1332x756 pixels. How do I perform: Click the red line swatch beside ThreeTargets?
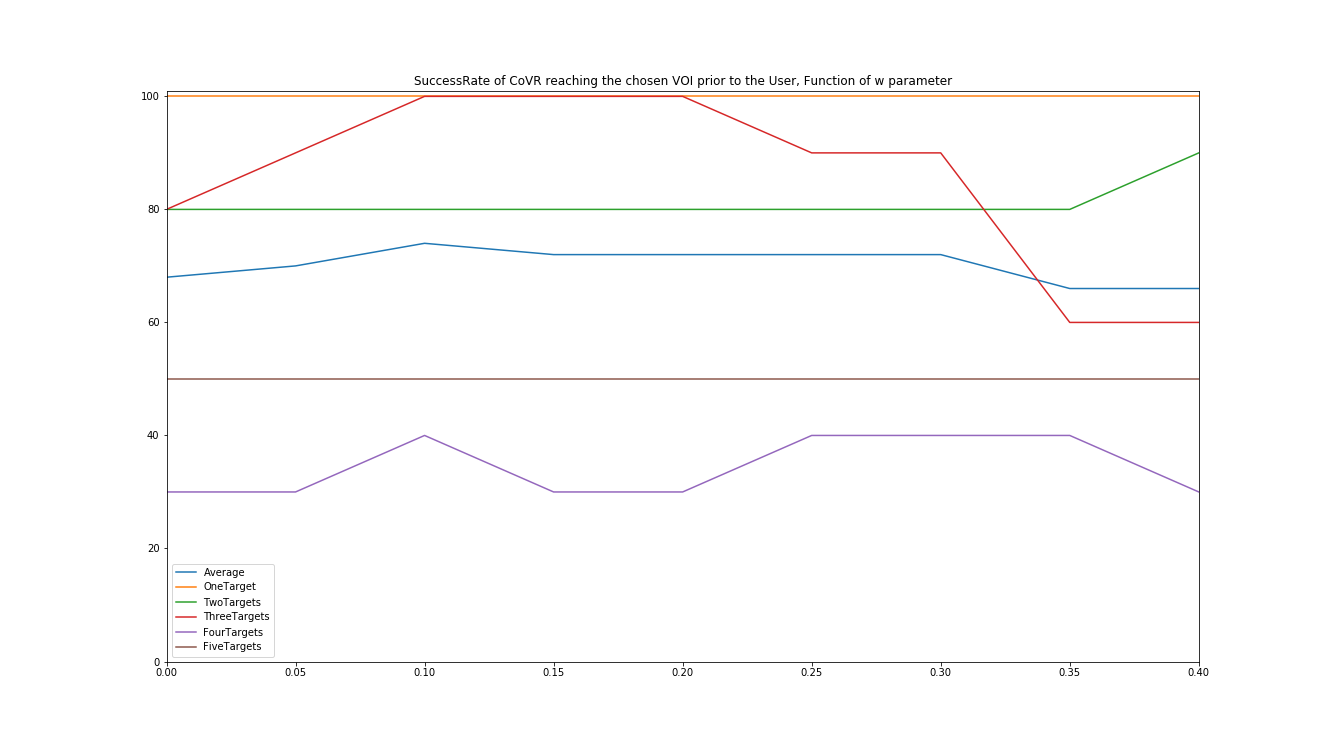point(186,617)
